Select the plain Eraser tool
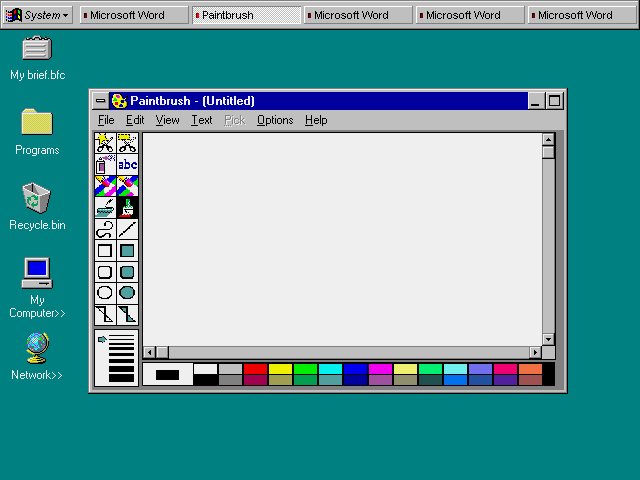Screen dimensions: 640x480 tap(127, 186)
